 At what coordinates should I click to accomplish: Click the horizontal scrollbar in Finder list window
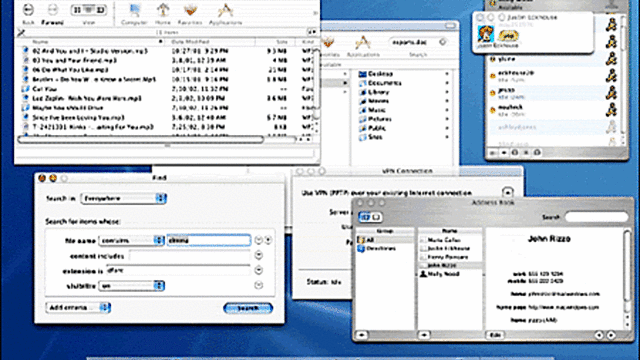141,140
